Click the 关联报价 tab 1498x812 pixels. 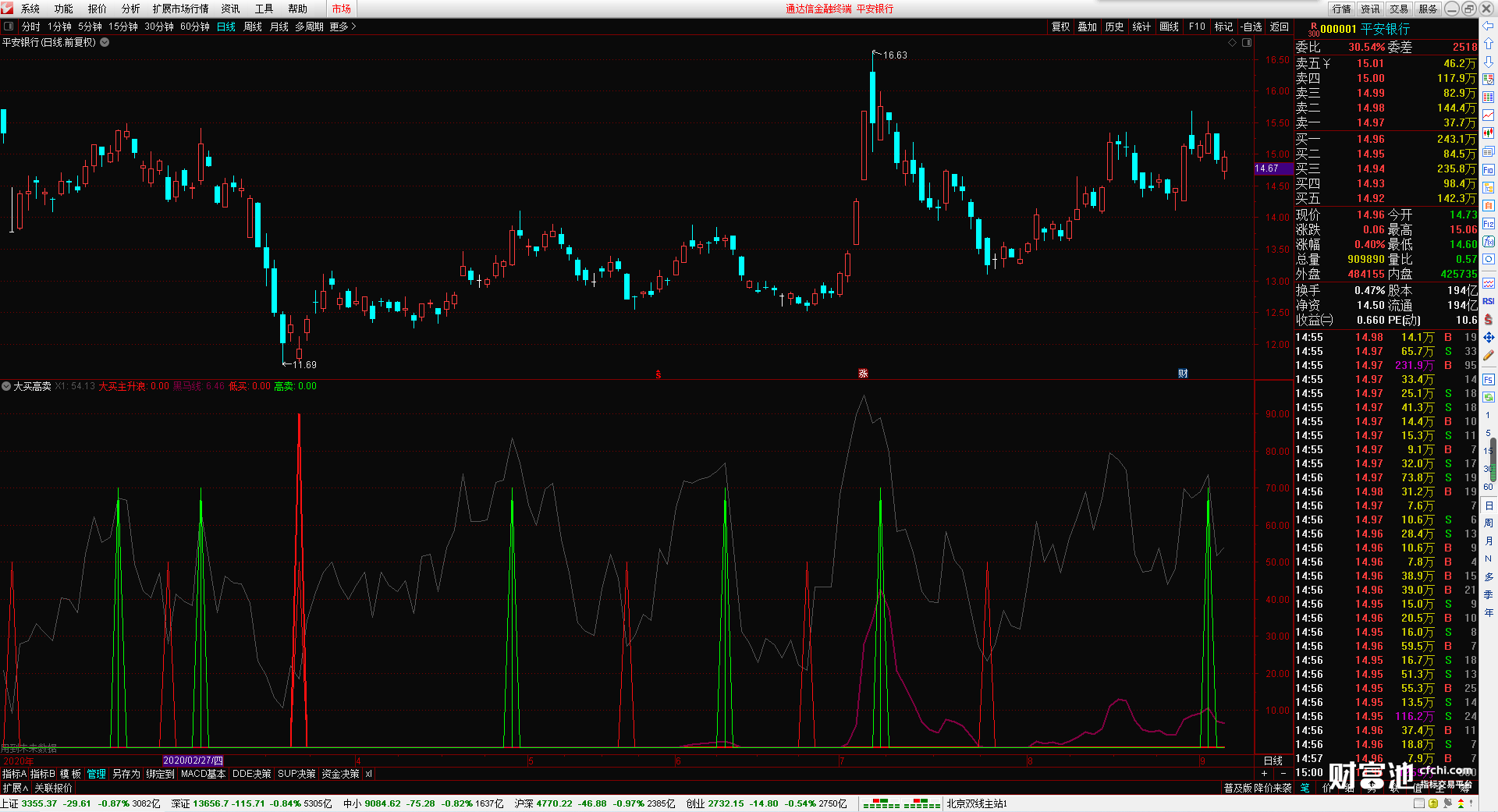click(x=54, y=788)
